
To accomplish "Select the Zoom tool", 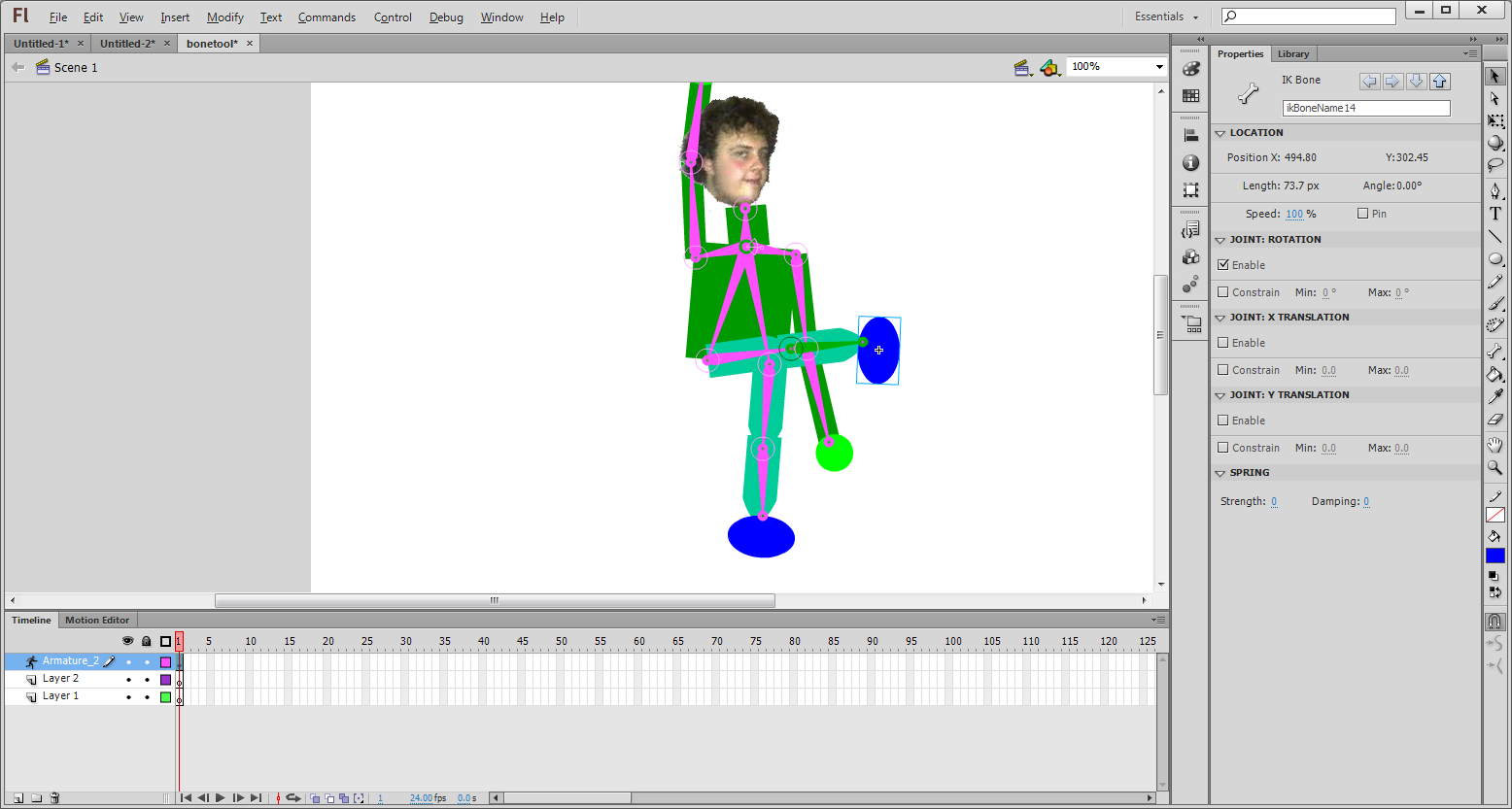I will [1495, 468].
